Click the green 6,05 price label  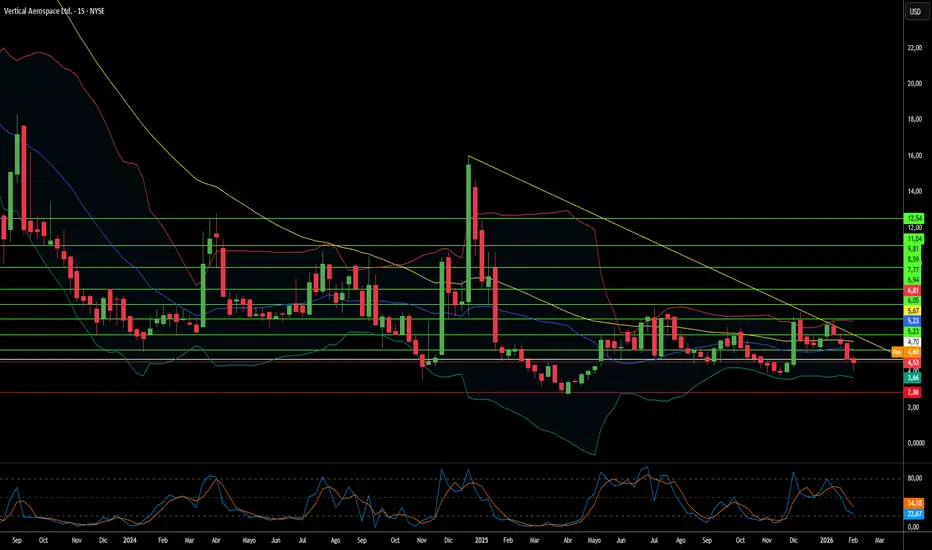click(x=913, y=300)
